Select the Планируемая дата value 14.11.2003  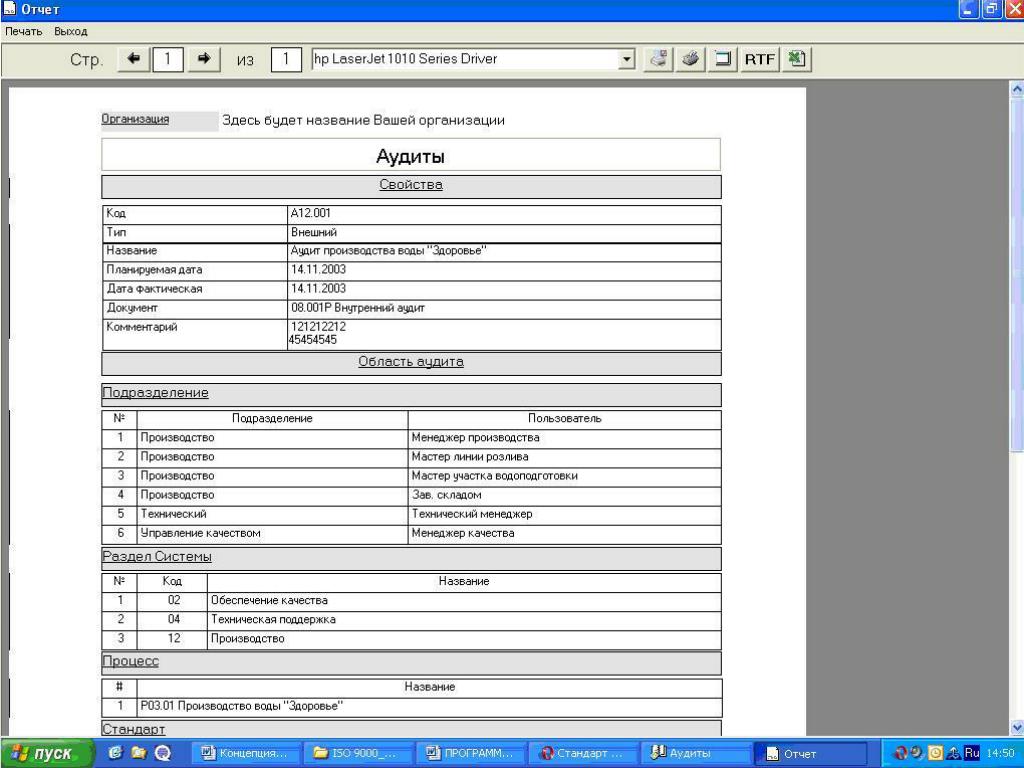pyautogui.click(x=318, y=269)
